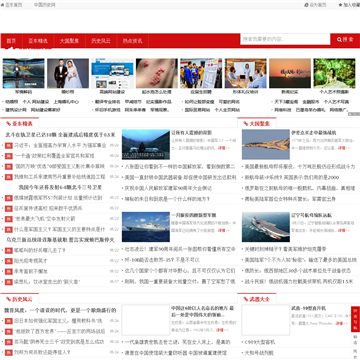Open the aircraft carrier 辽宁号 photo
360x360 pixels.
pyautogui.click(x=266, y=227)
